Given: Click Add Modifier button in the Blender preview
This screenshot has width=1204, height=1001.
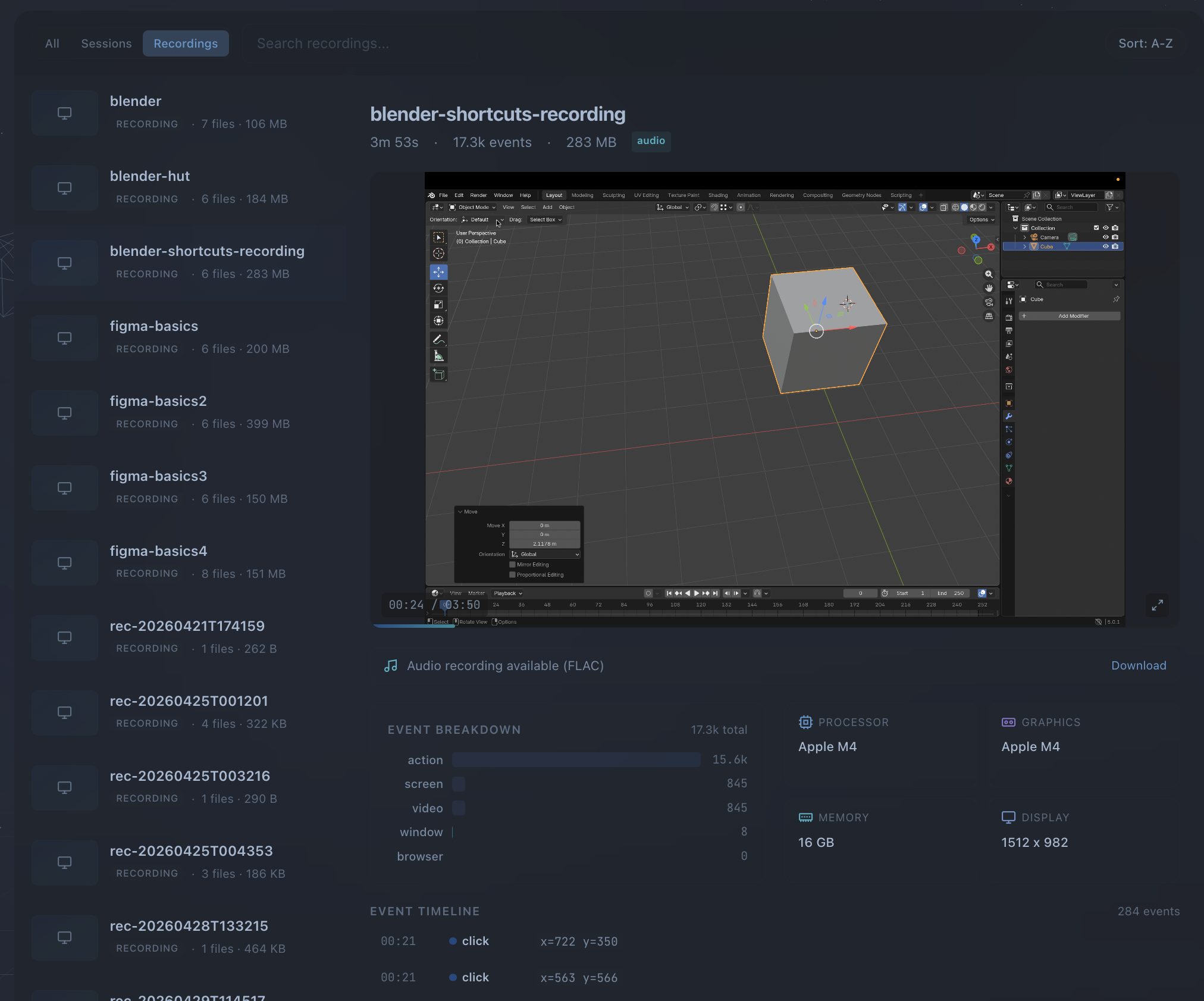Looking at the screenshot, I should [x=1070, y=316].
